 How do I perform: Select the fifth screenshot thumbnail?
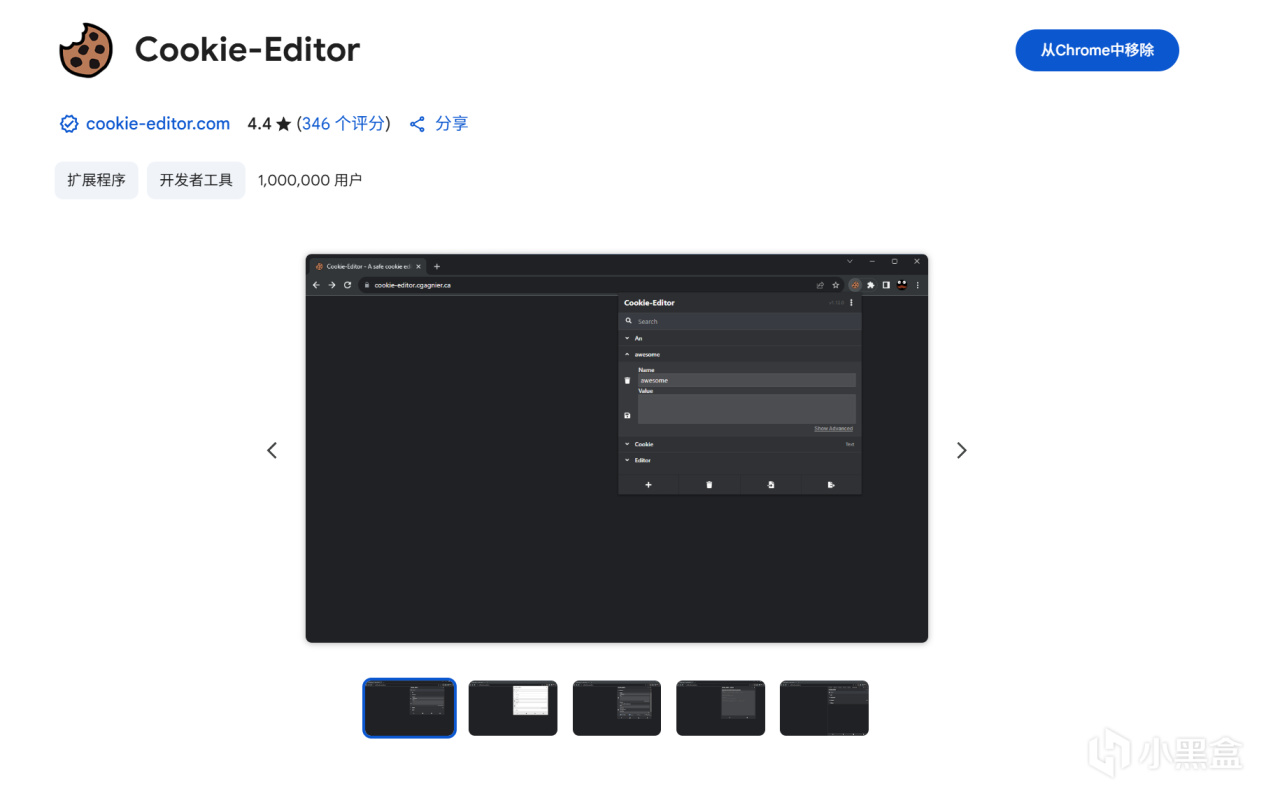tap(824, 708)
